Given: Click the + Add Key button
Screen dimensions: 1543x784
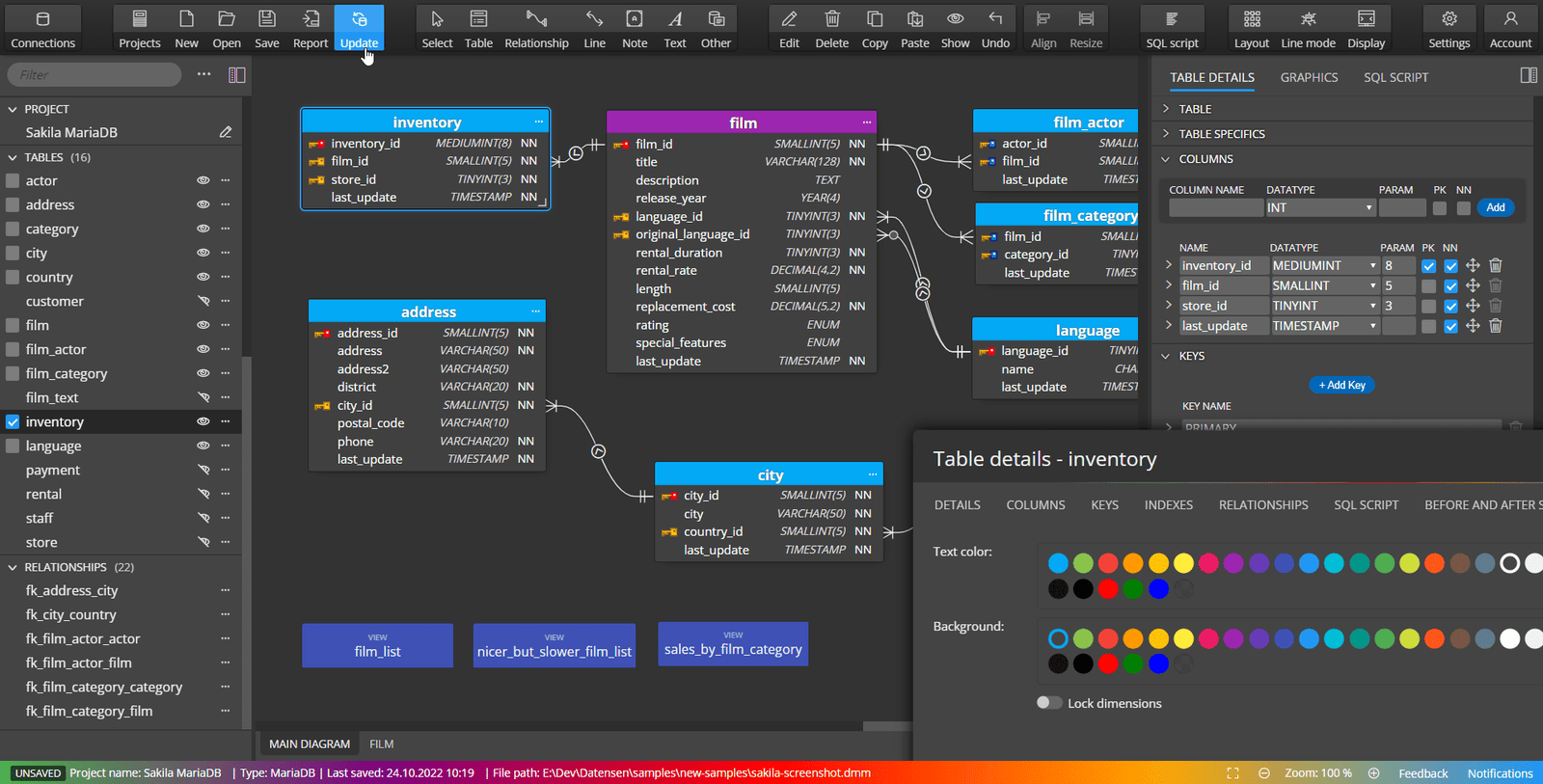Looking at the screenshot, I should pos(1342,385).
